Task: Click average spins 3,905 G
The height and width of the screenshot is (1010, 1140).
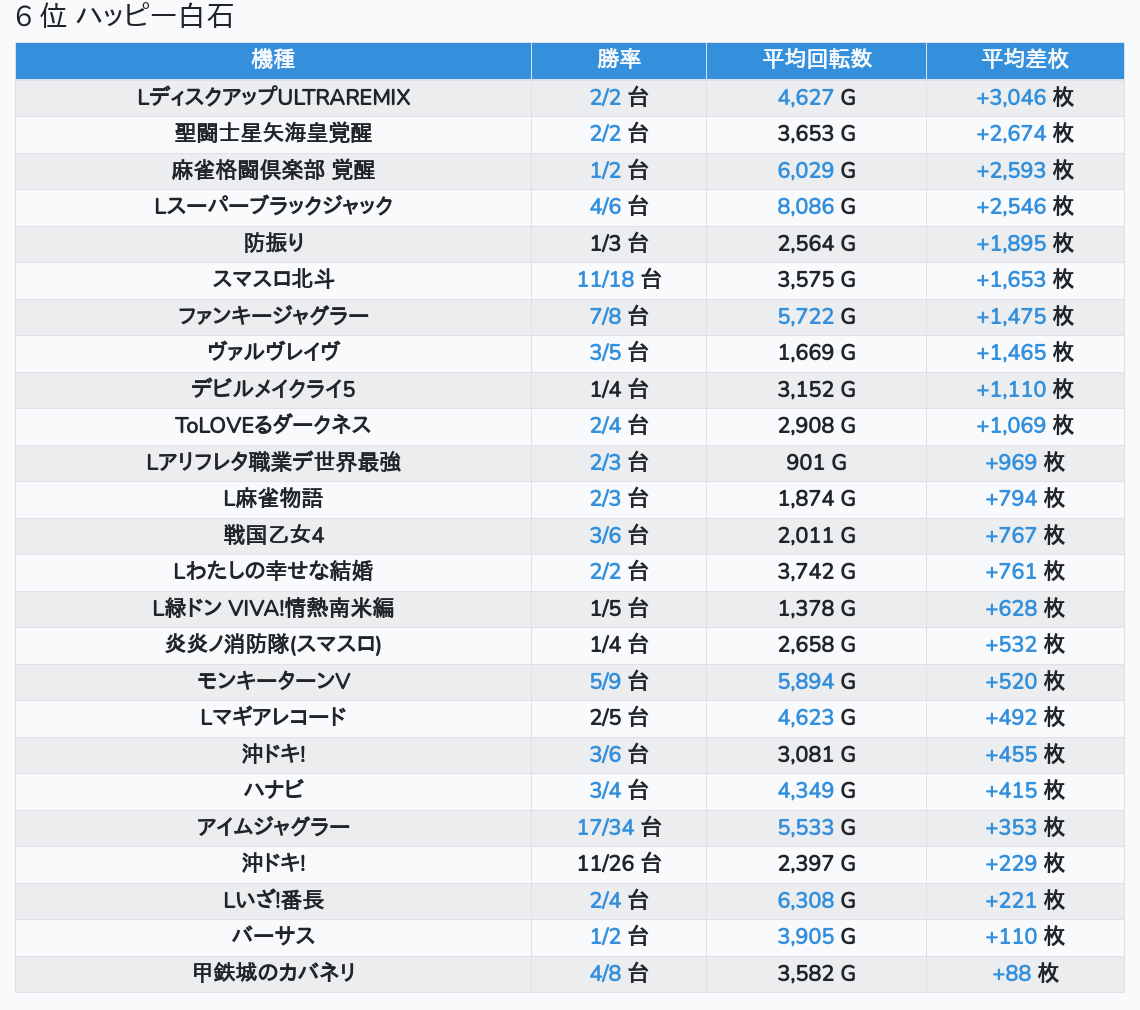Action: [816, 937]
